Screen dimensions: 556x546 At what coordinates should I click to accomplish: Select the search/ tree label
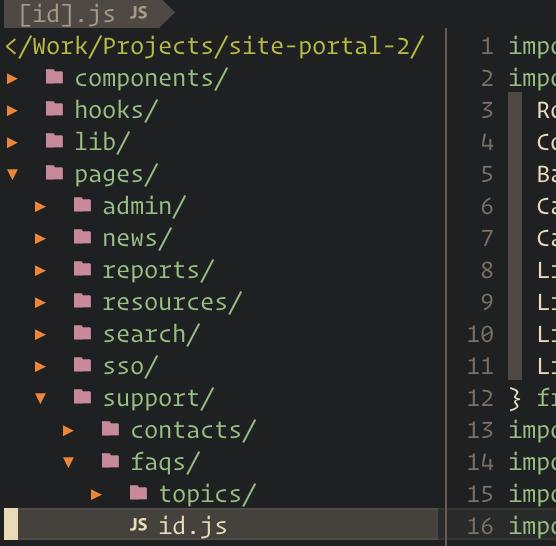(x=151, y=334)
